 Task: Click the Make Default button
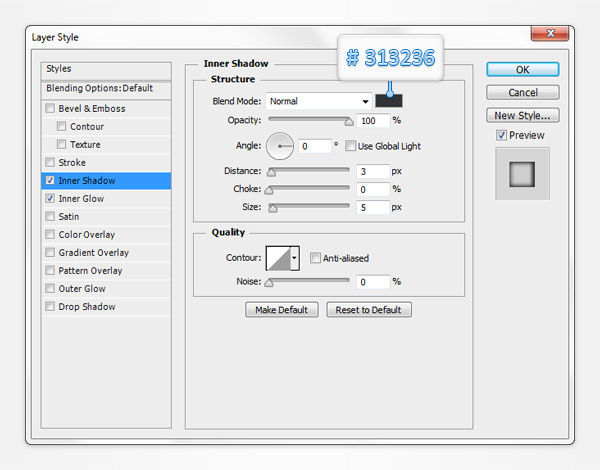point(281,310)
